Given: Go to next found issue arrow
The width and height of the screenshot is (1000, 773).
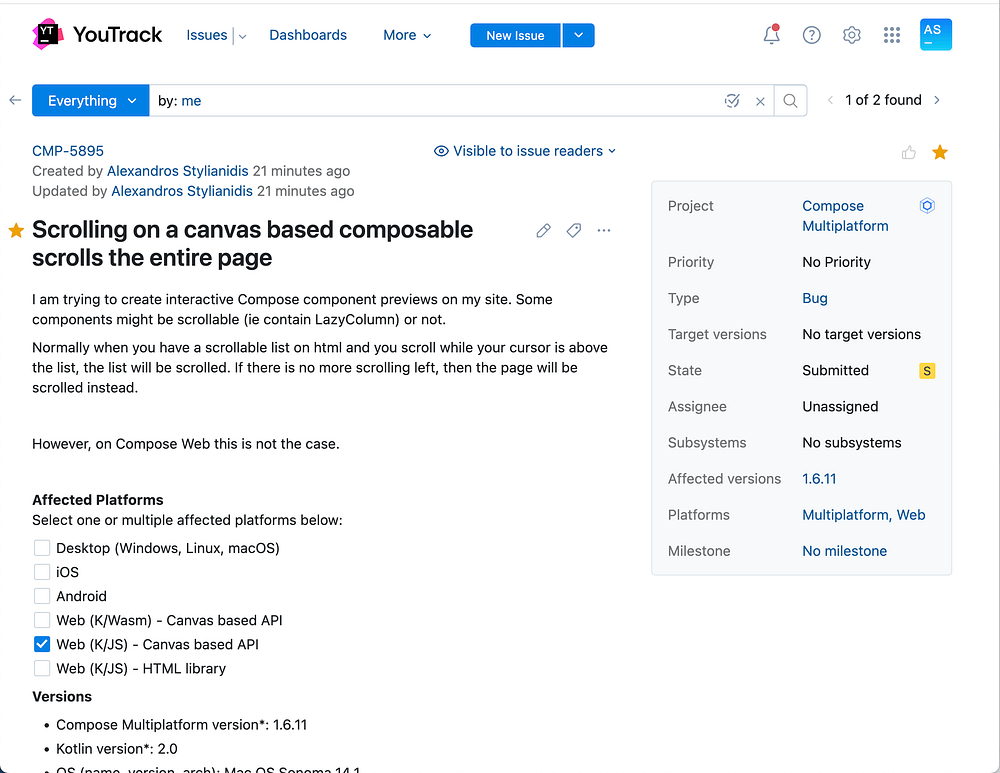Looking at the screenshot, I should point(937,100).
